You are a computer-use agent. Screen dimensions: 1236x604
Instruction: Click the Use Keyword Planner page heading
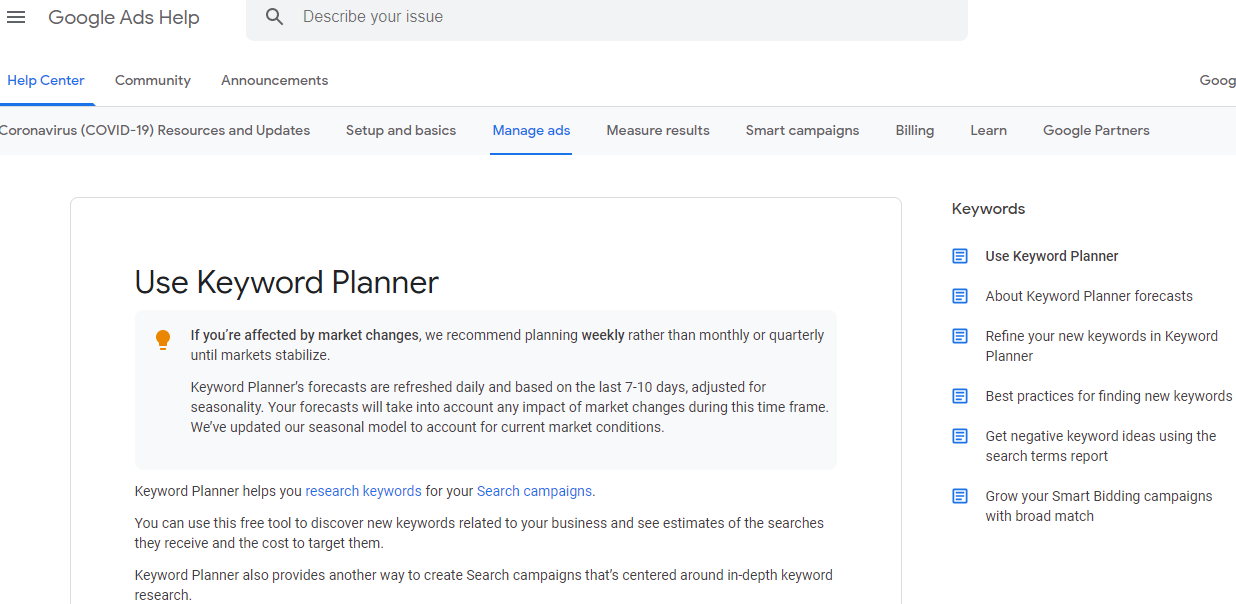pos(287,282)
